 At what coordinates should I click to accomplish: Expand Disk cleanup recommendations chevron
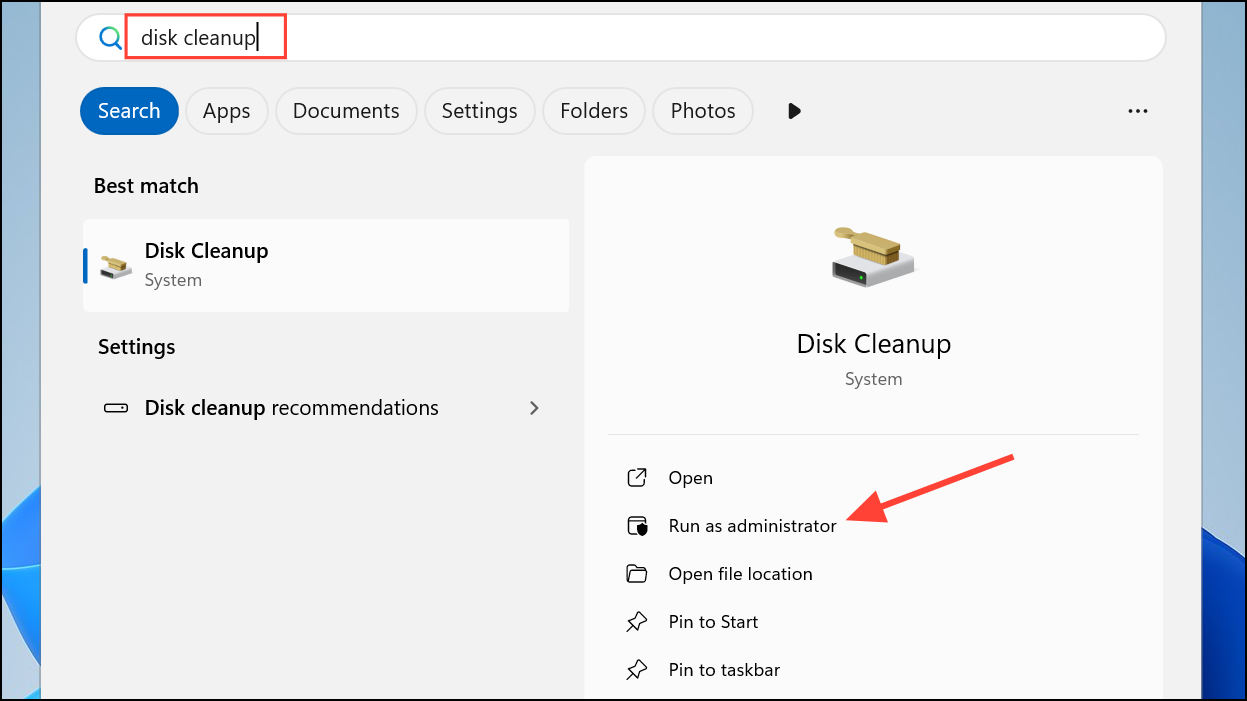pos(534,408)
